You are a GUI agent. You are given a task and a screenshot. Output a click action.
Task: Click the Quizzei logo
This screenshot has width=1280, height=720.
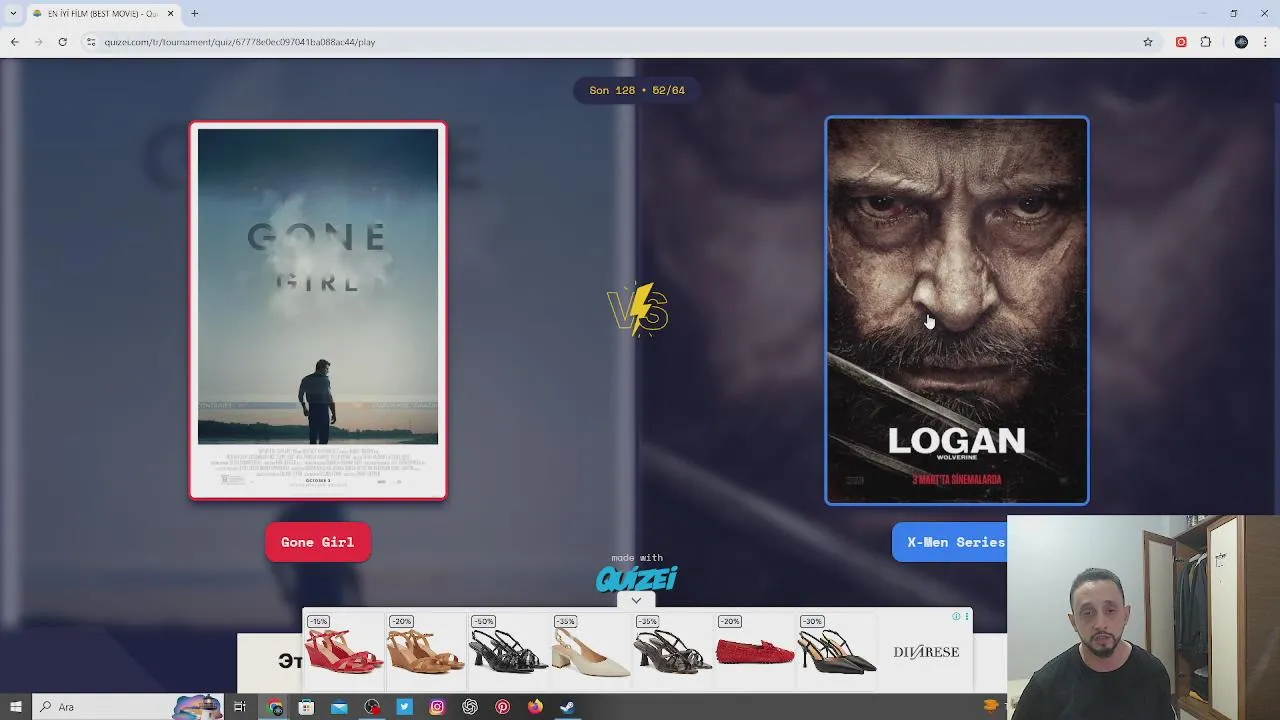coord(637,578)
